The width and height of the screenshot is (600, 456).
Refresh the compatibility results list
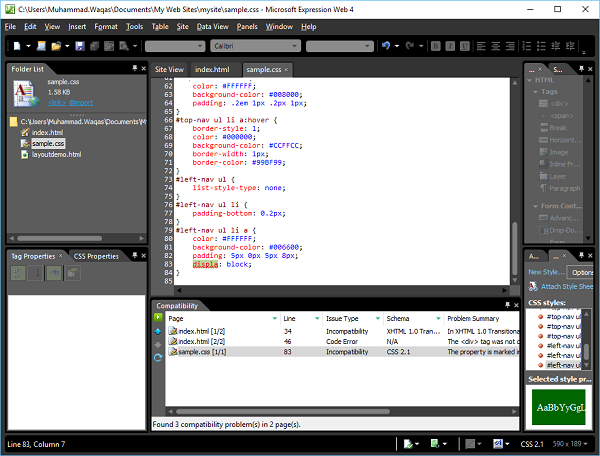158,357
